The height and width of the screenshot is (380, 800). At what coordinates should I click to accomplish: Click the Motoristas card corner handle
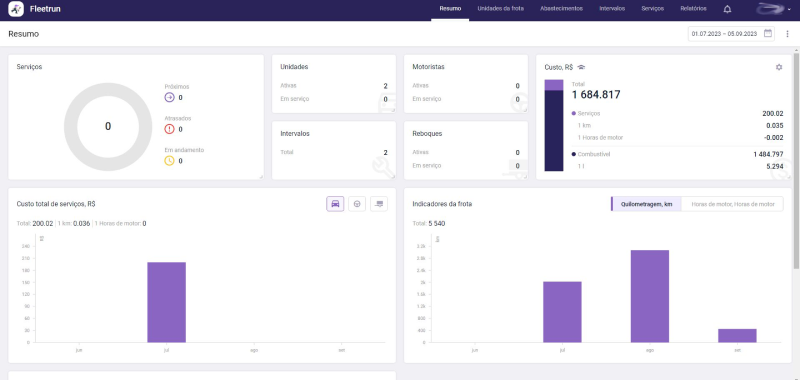click(x=525, y=110)
